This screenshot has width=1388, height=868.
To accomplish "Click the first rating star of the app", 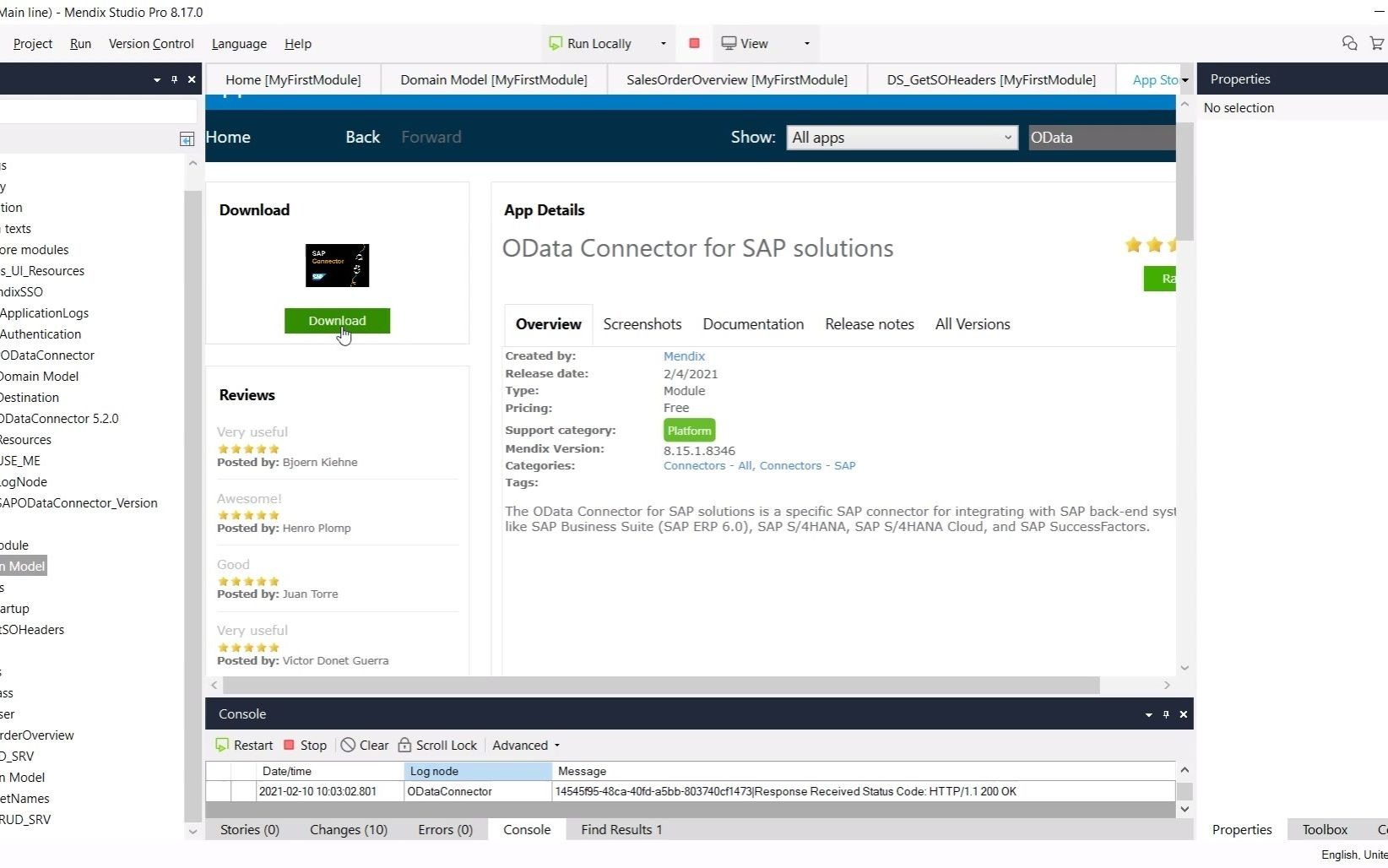I will click(x=1133, y=245).
